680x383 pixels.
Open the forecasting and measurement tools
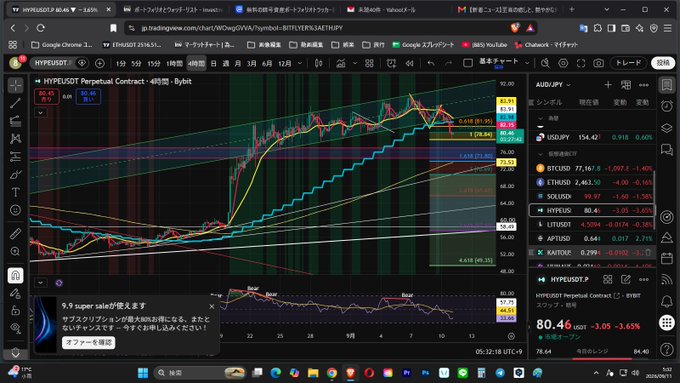point(15,157)
